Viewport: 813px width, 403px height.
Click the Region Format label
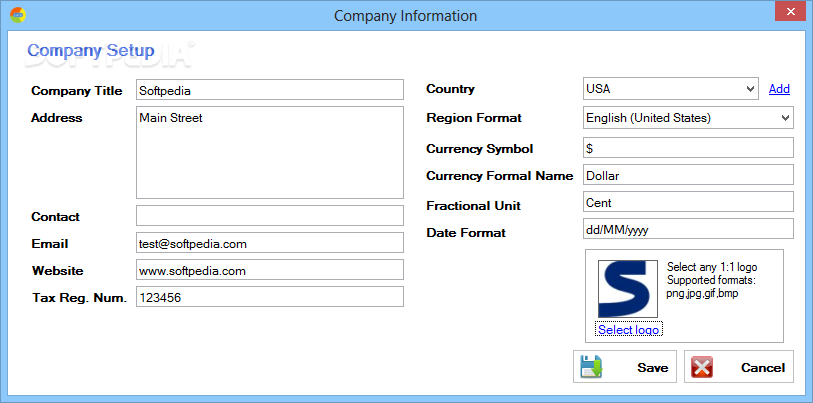[x=474, y=118]
